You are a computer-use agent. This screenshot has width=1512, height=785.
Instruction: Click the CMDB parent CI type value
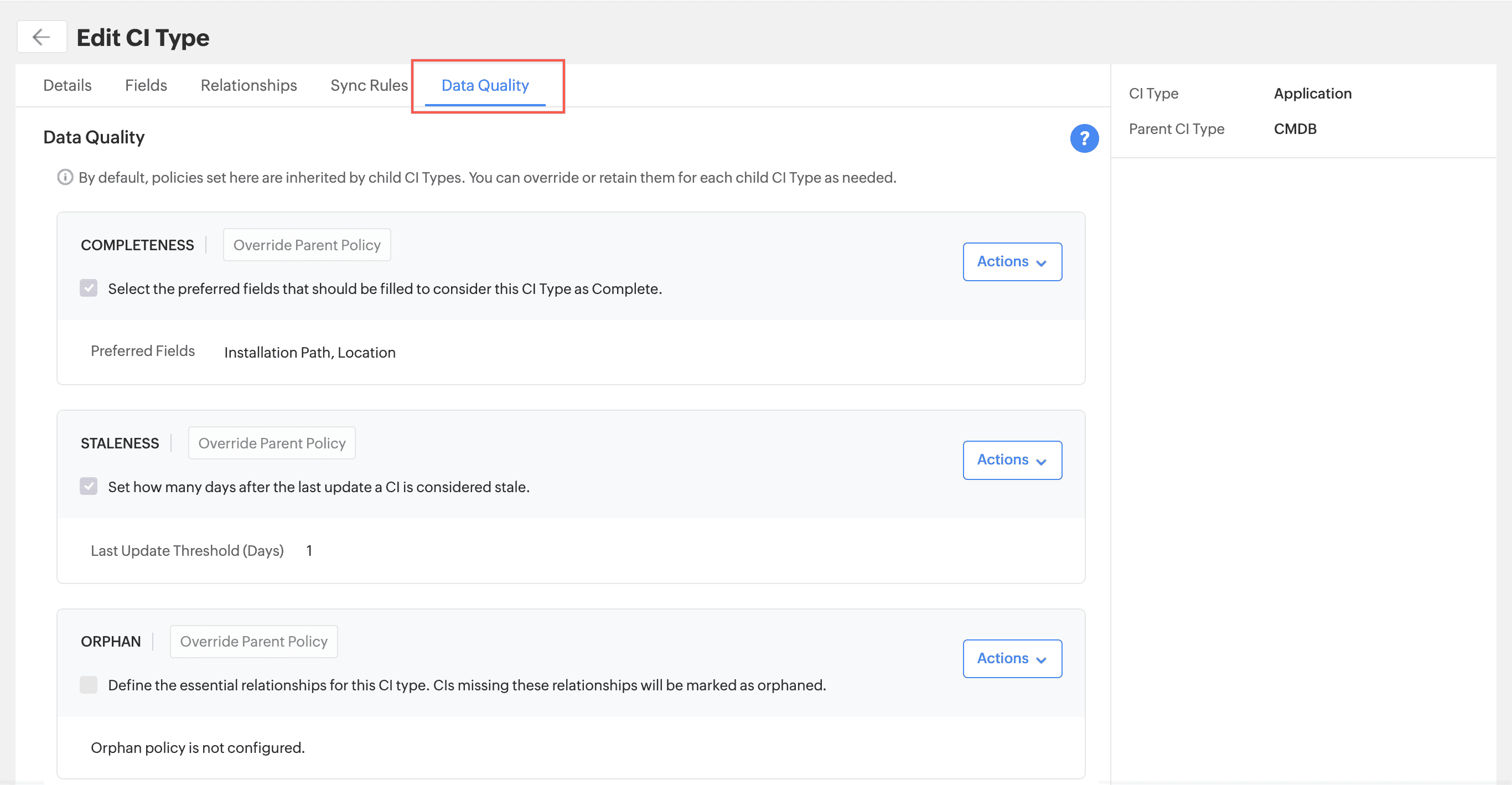click(1295, 129)
